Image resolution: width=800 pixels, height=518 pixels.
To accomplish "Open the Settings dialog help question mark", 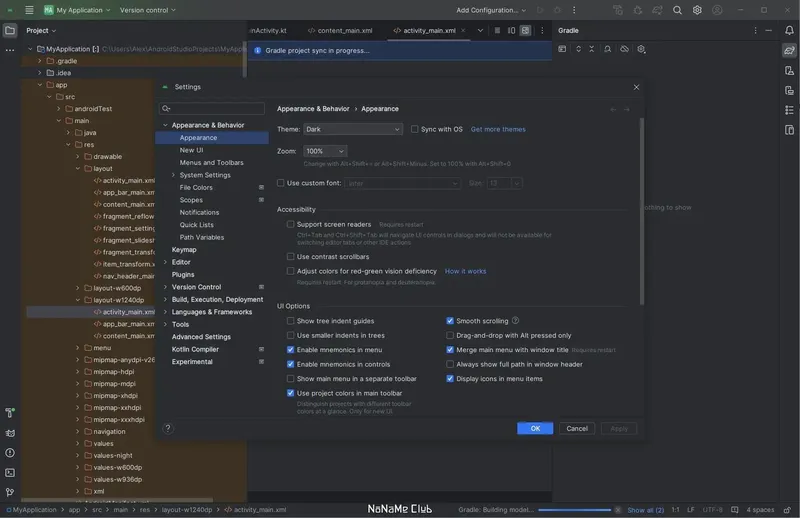I will point(168,429).
